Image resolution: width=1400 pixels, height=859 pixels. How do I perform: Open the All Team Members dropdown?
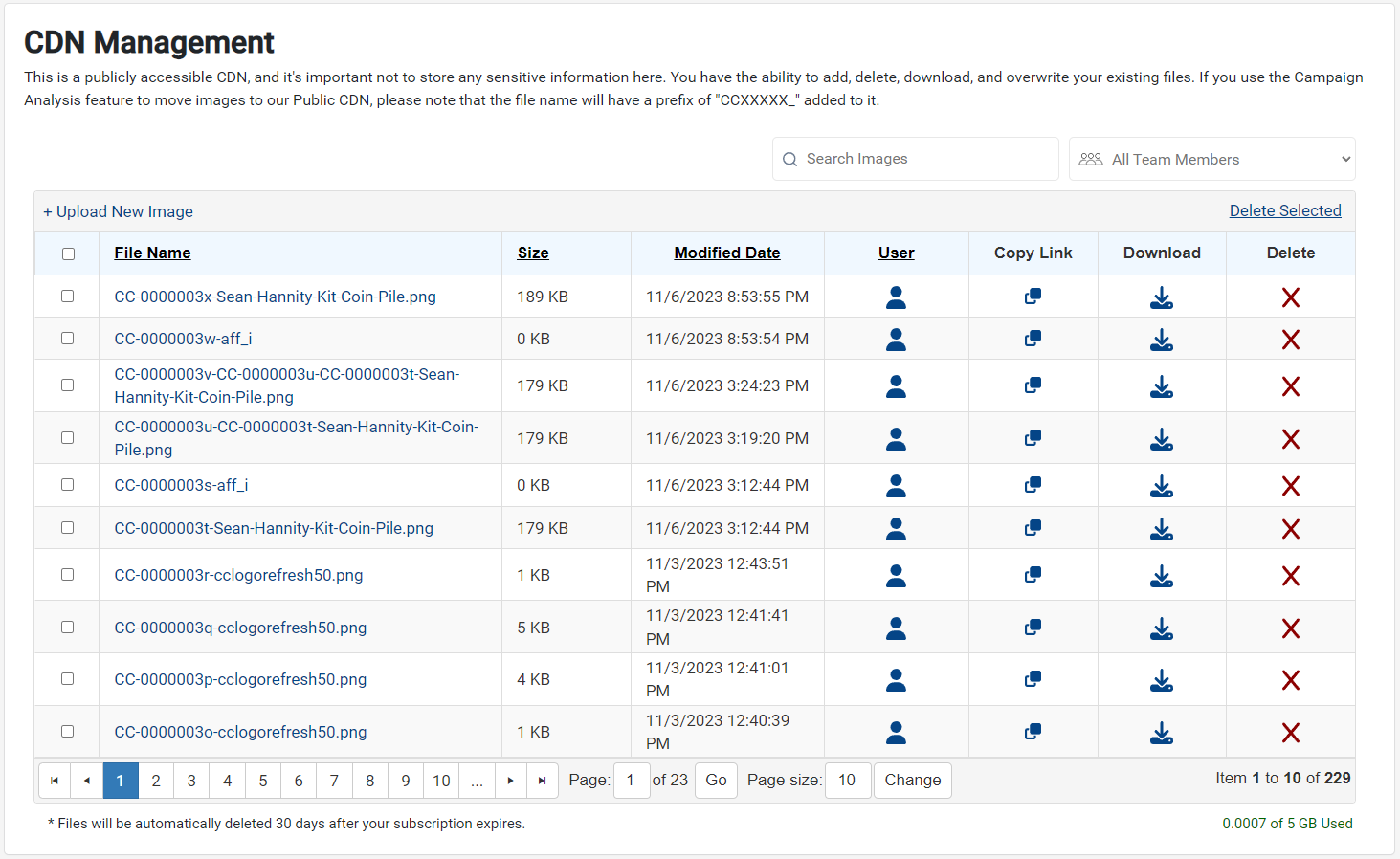(x=1211, y=158)
